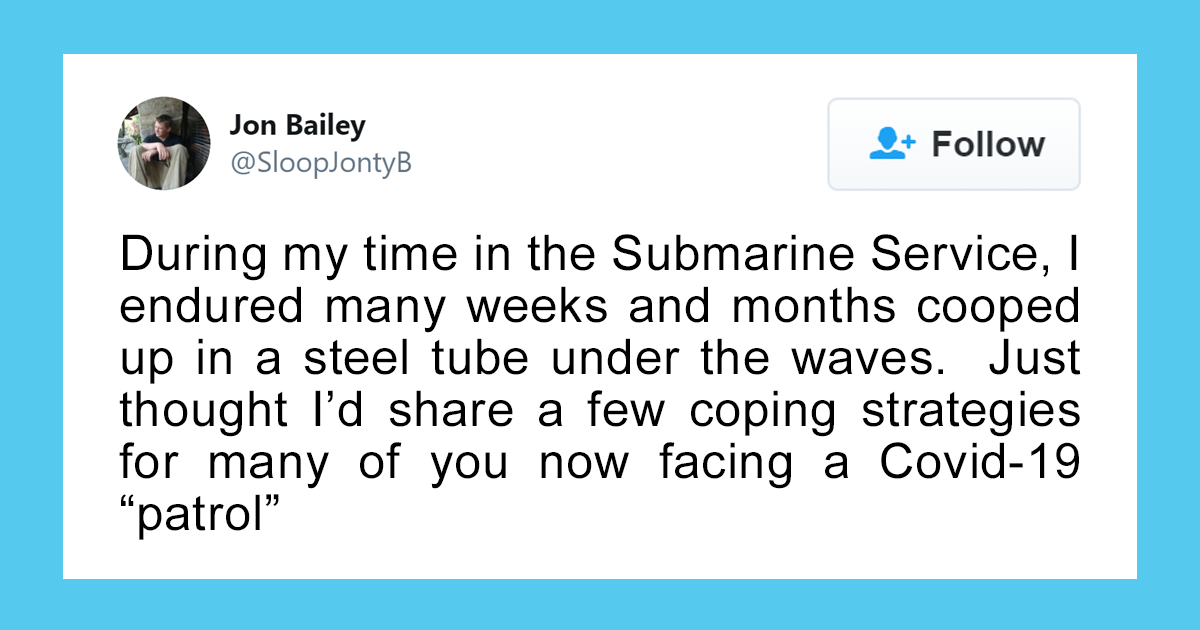Image resolution: width=1200 pixels, height=630 pixels.
Task: Click the word "During" starting the tweet
Action: pyautogui.click(x=184, y=257)
